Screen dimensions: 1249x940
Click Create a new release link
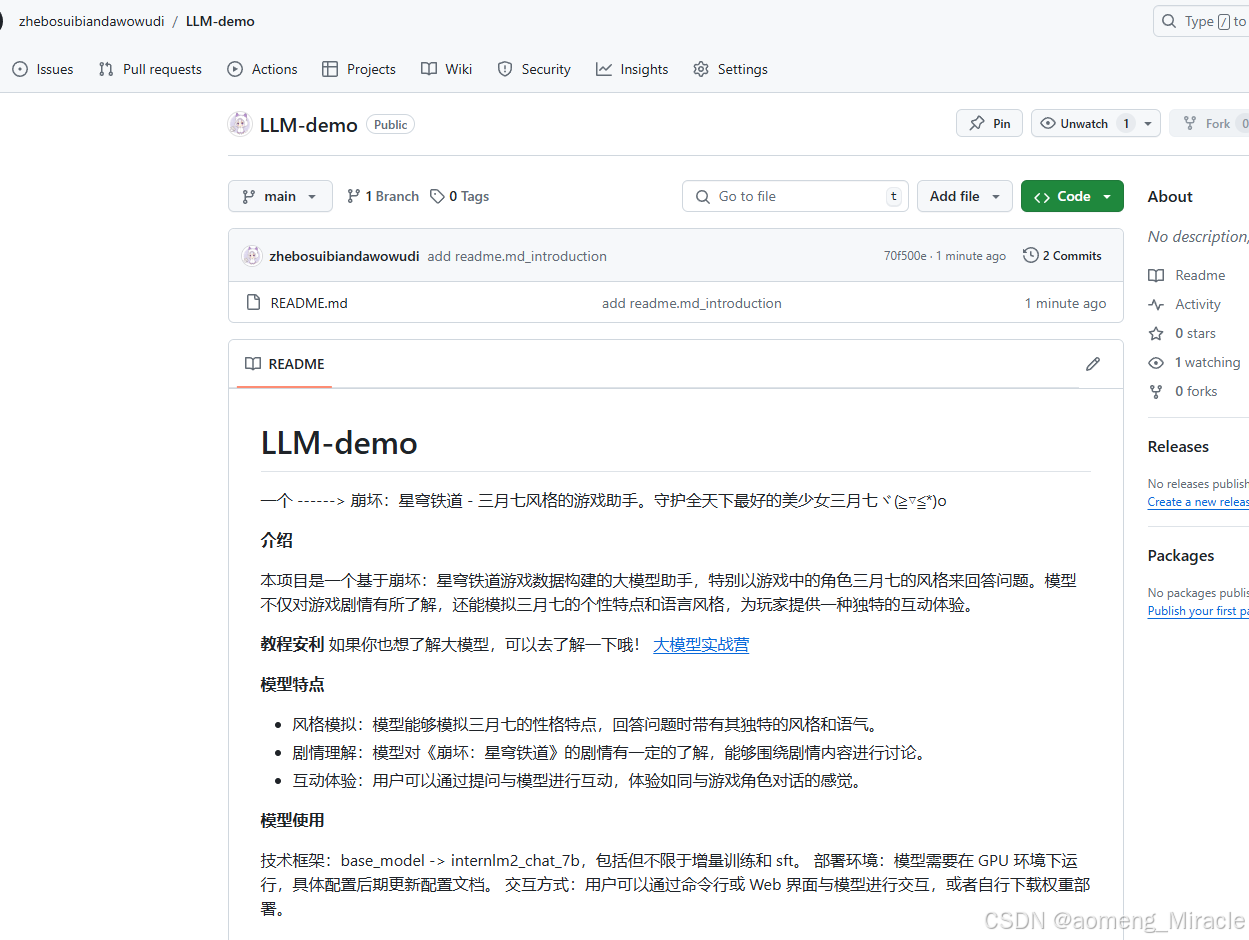tap(1198, 502)
